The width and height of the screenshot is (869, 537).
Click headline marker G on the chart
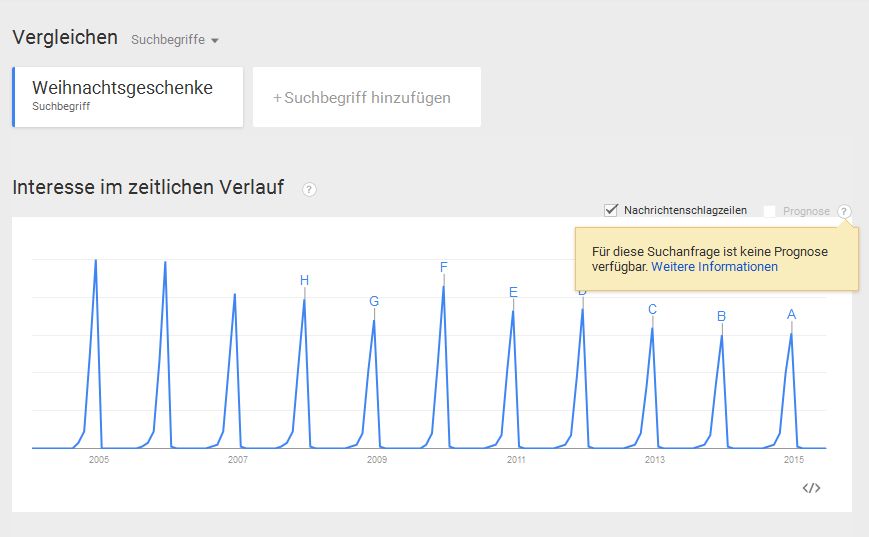[x=374, y=301]
